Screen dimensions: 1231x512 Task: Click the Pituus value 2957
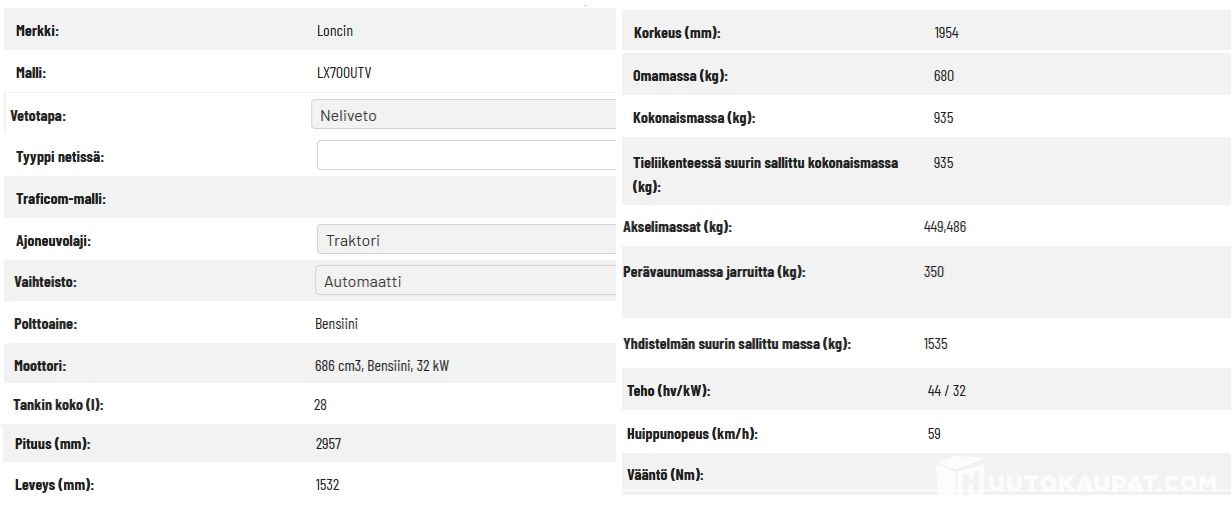click(x=328, y=443)
